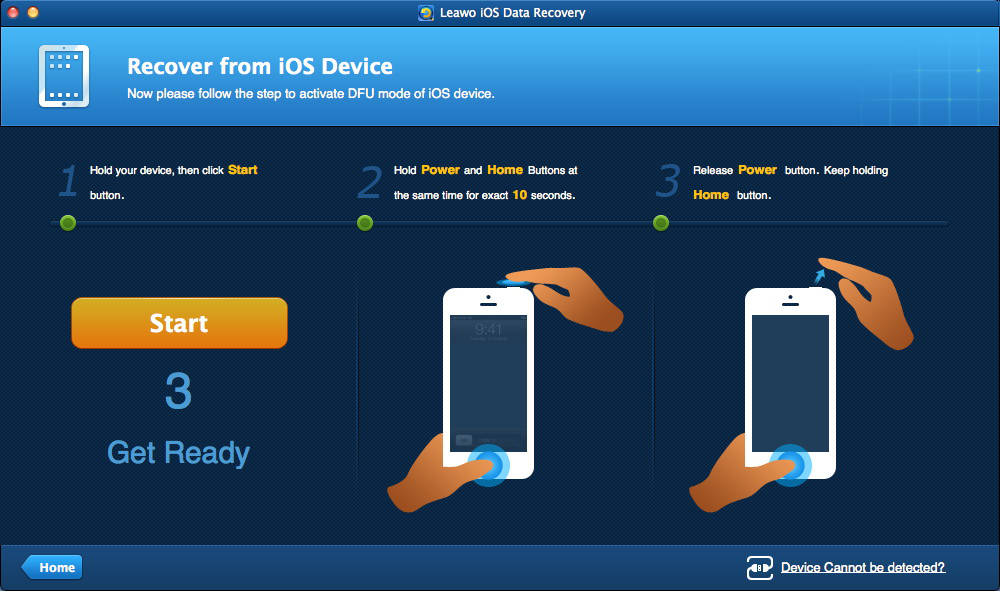Click the 'Get Ready' countdown text
This screenshot has height=591, width=1000.
178,453
